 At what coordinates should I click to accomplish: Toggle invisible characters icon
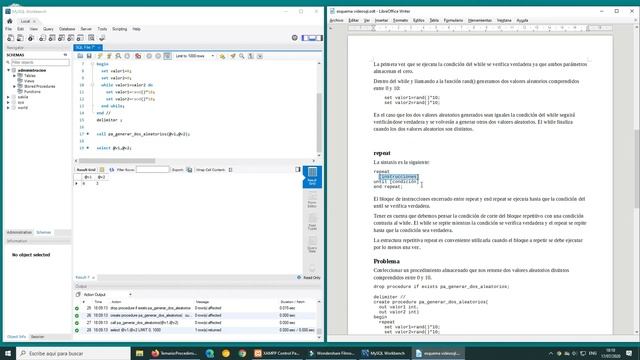[251, 56]
